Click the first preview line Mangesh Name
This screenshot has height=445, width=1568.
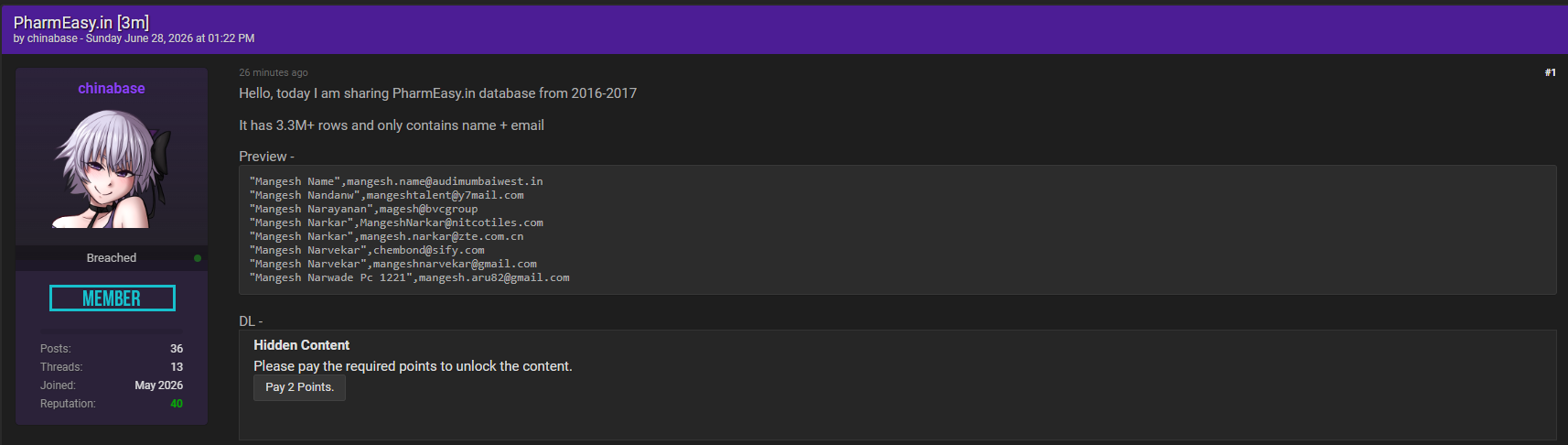click(x=396, y=181)
